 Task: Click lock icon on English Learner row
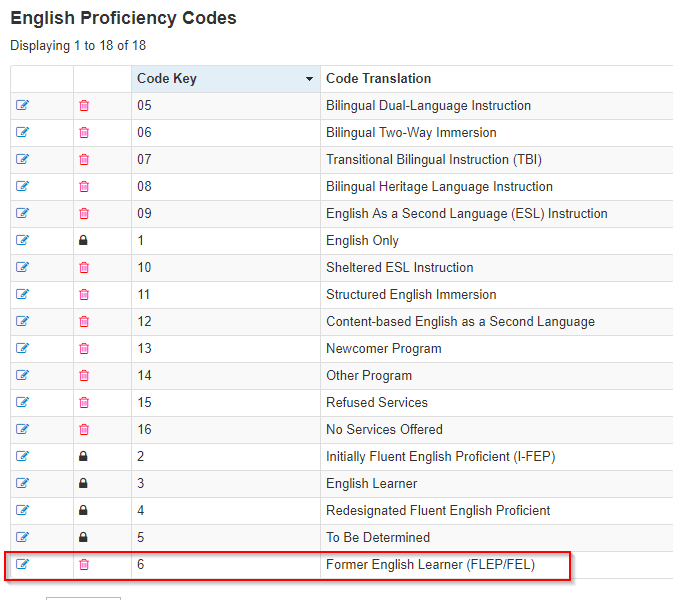(x=84, y=483)
